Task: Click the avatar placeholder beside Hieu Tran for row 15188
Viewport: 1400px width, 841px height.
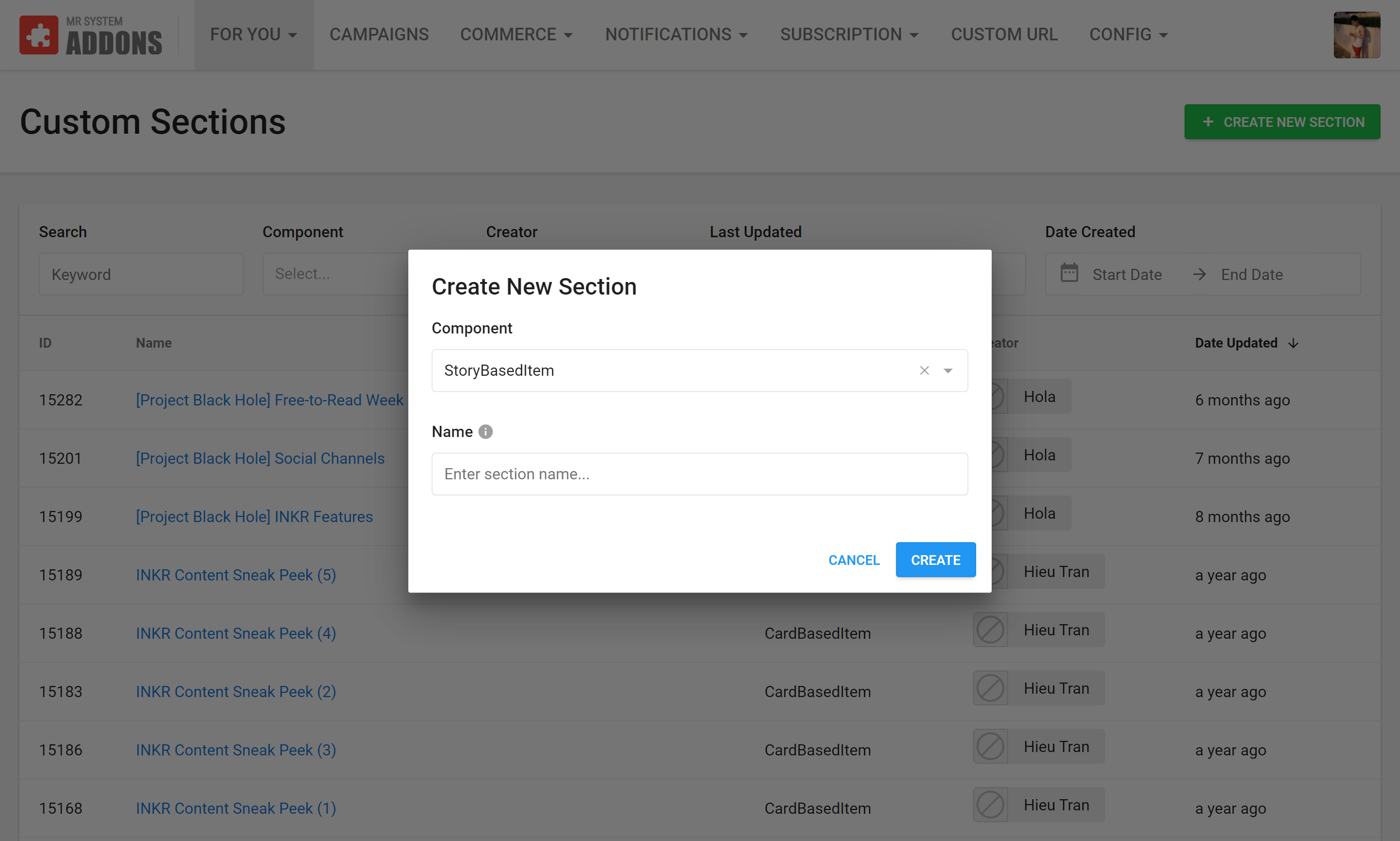Action: [990, 630]
